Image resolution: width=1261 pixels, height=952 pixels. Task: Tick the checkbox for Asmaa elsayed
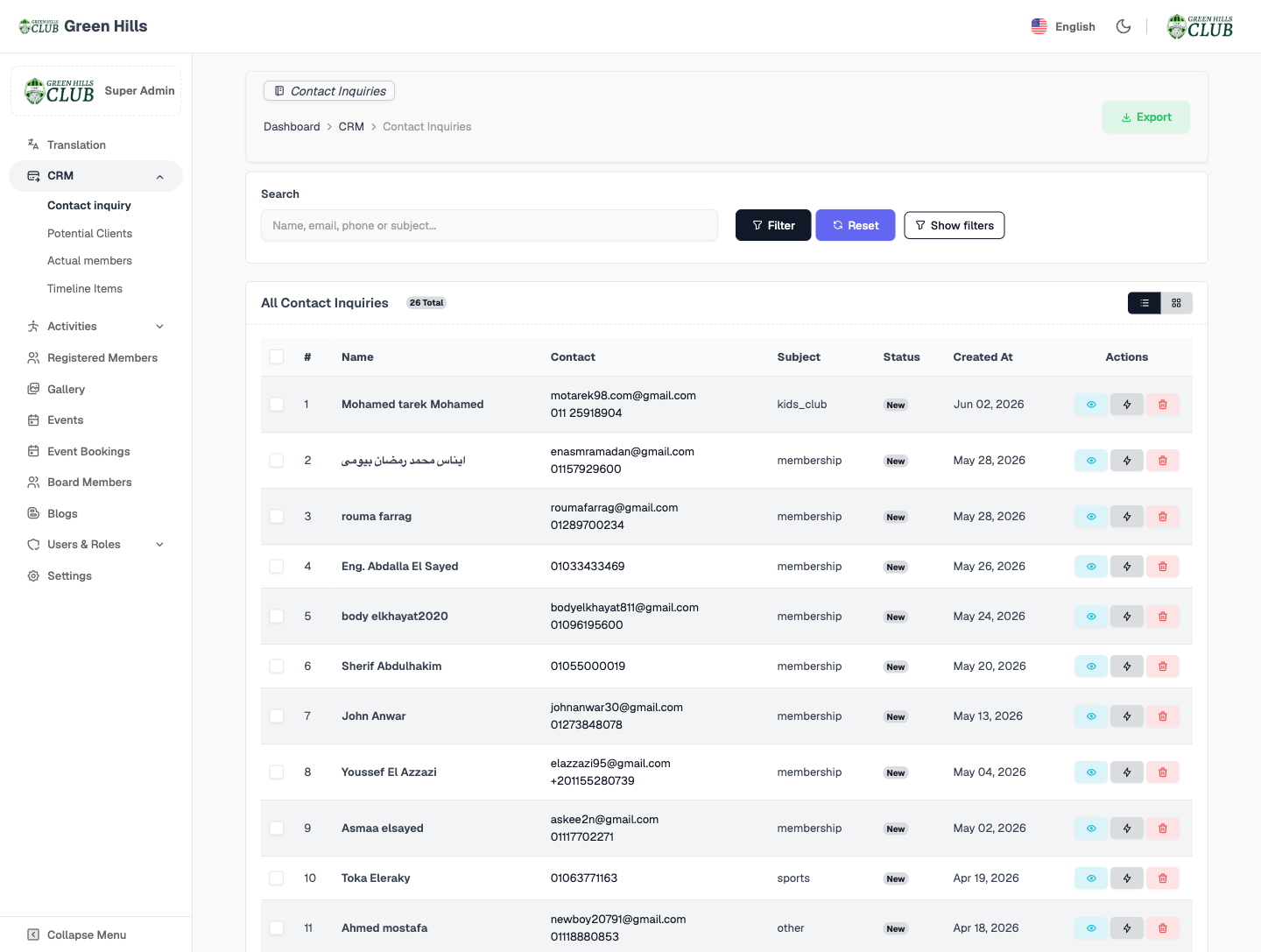(277, 829)
